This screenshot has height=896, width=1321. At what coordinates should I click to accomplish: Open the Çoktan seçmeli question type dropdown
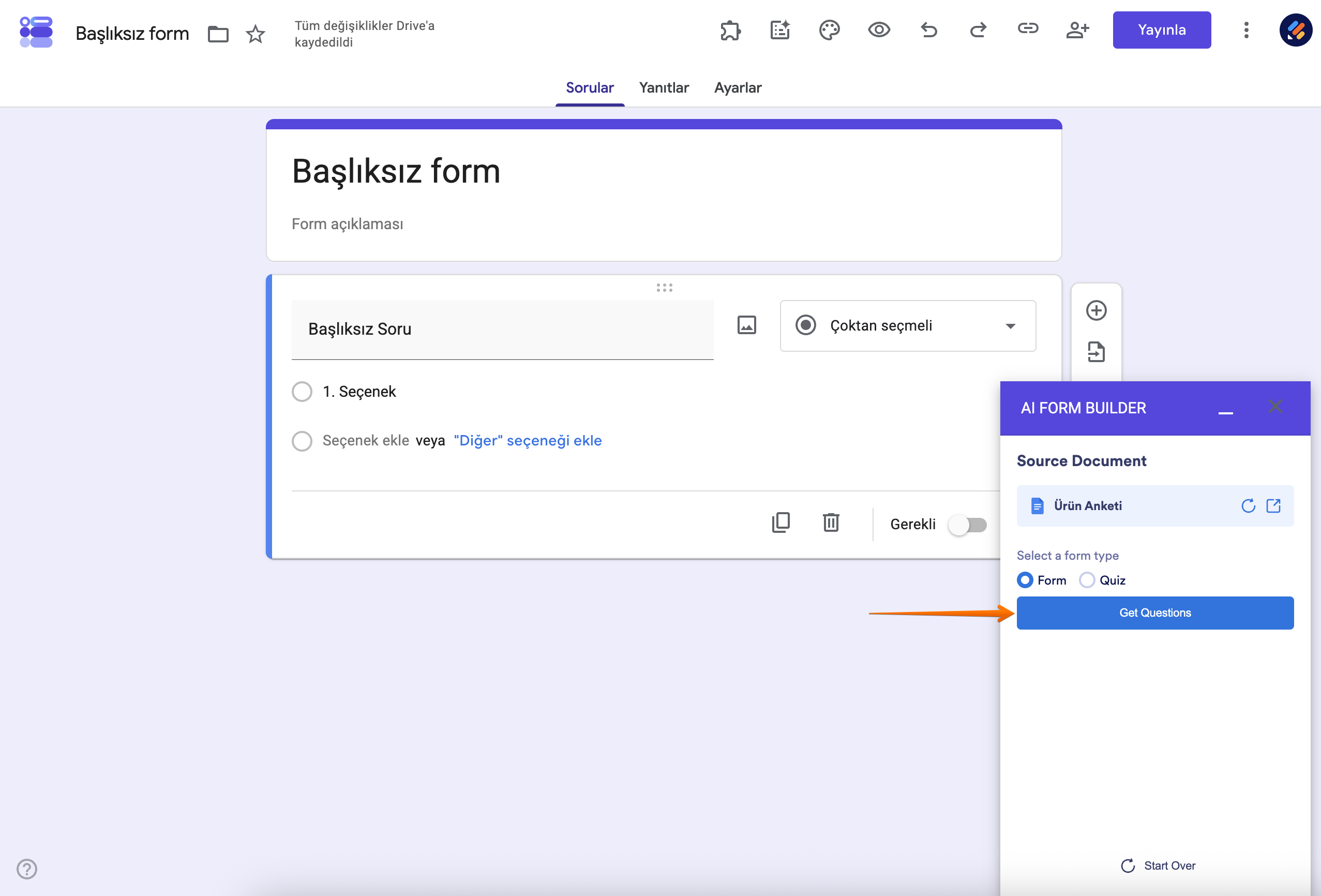pos(908,326)
